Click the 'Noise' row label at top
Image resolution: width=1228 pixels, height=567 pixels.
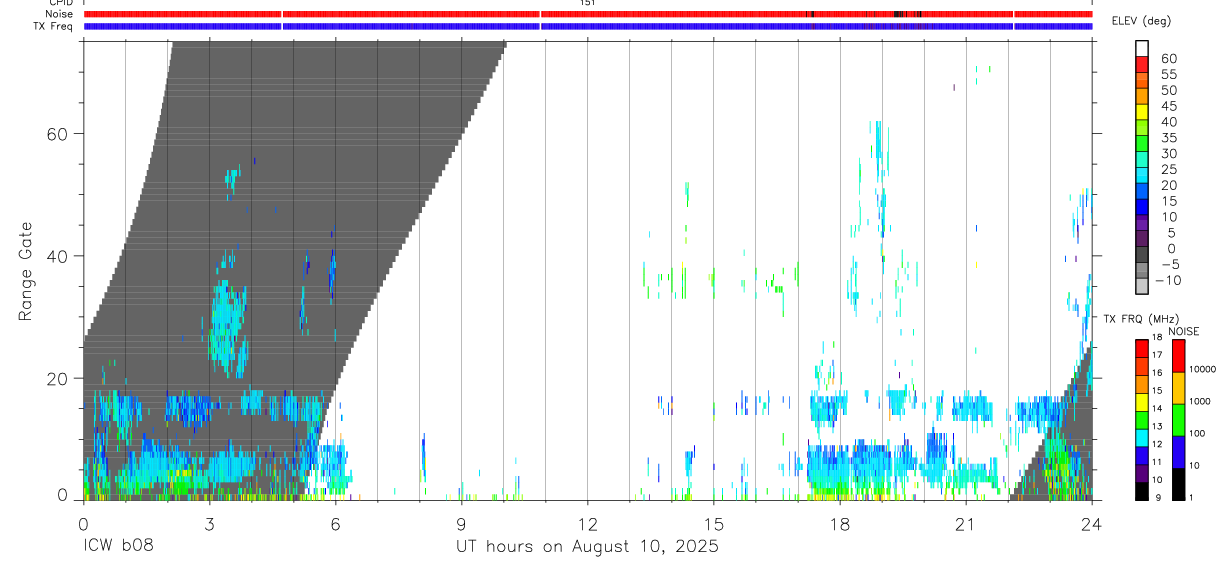coord(60,14)
